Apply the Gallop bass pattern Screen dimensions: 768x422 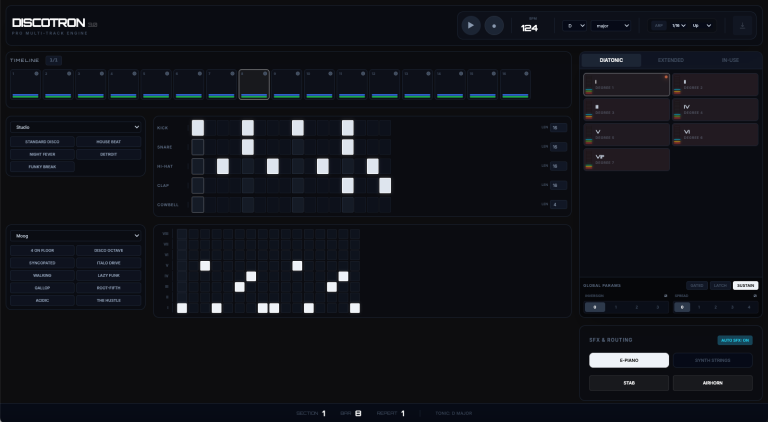pos(43,288)
